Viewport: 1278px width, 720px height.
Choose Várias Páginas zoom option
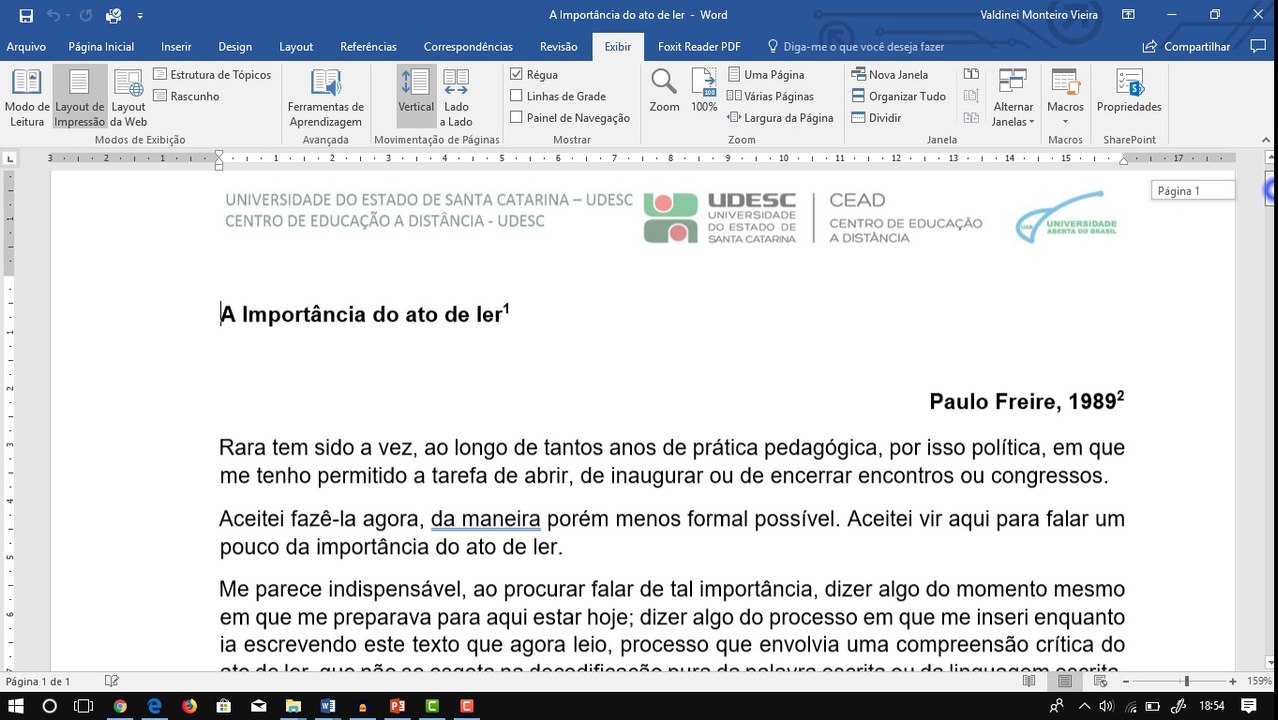point(770,96)
